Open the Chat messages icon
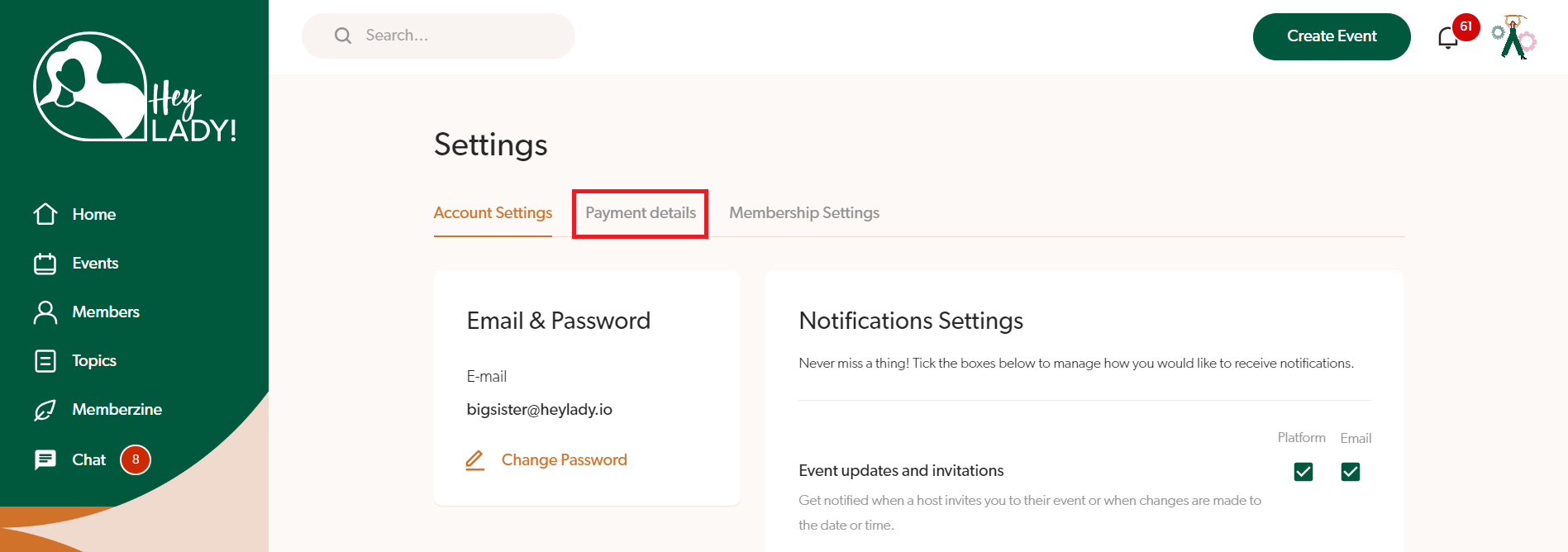 [x=45, y=459]
